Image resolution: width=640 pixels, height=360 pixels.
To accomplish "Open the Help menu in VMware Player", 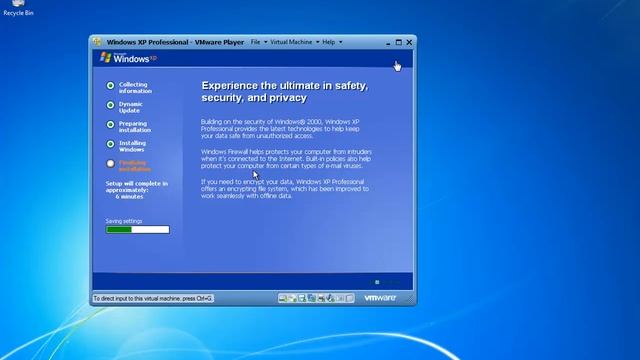I will [x=329, y=42].
